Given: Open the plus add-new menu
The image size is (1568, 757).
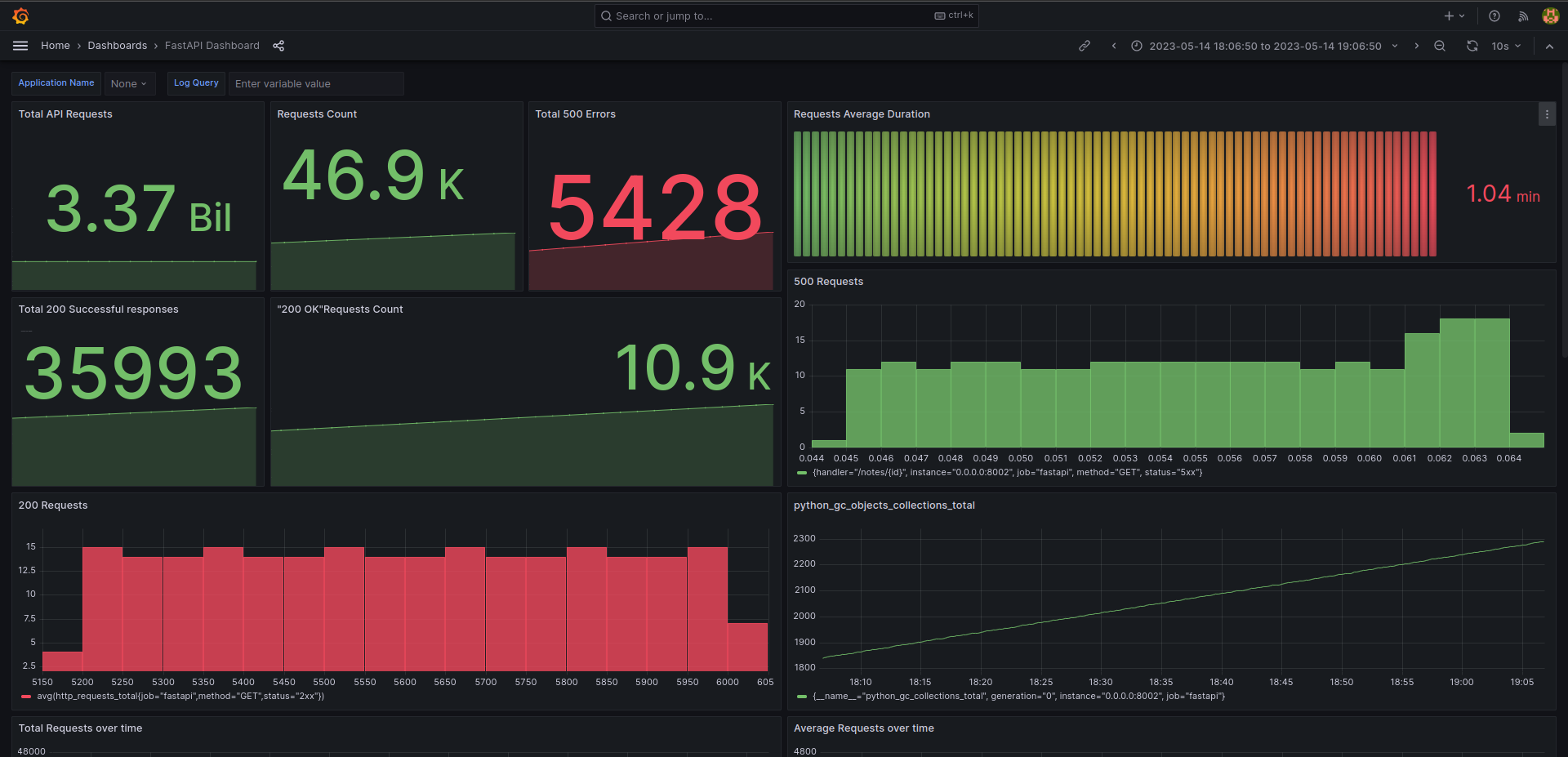Looking at the screenshot, I should [1454, 16].
